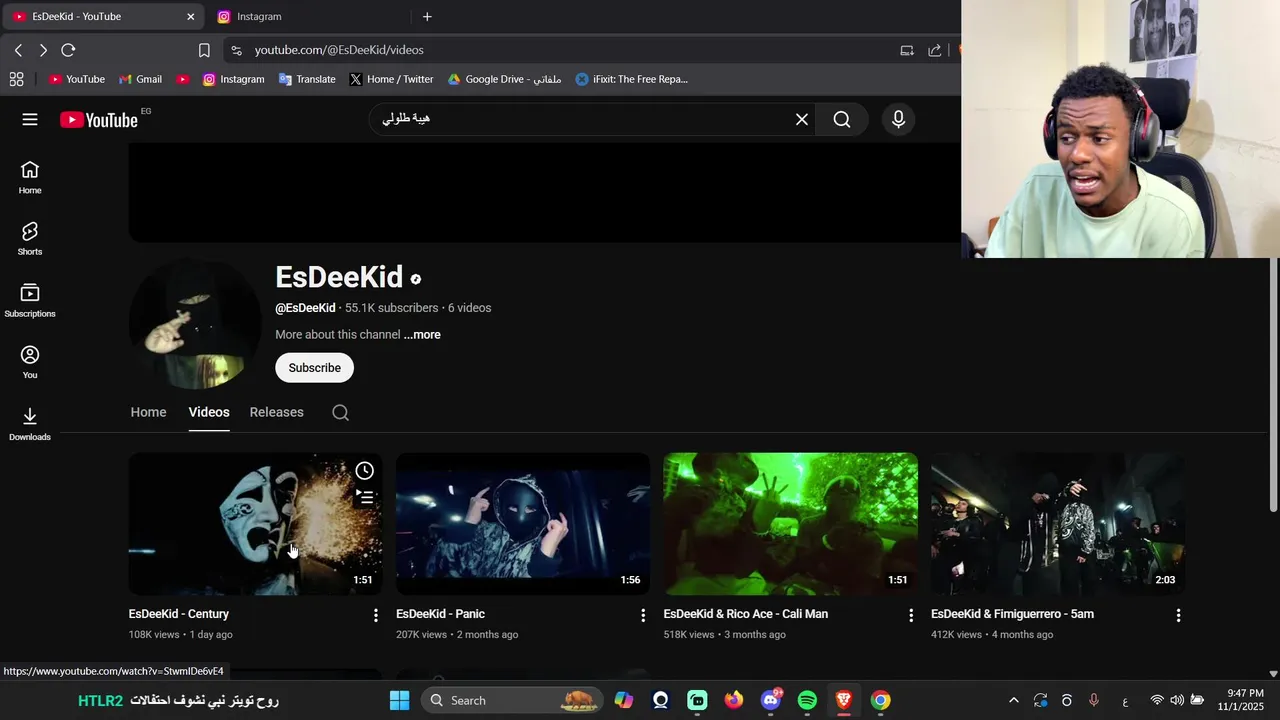Play the EsDeeKid - Century thumbnail
Image resolution: width=1280 pixels, height=720 pixels.
coord(255,524)
